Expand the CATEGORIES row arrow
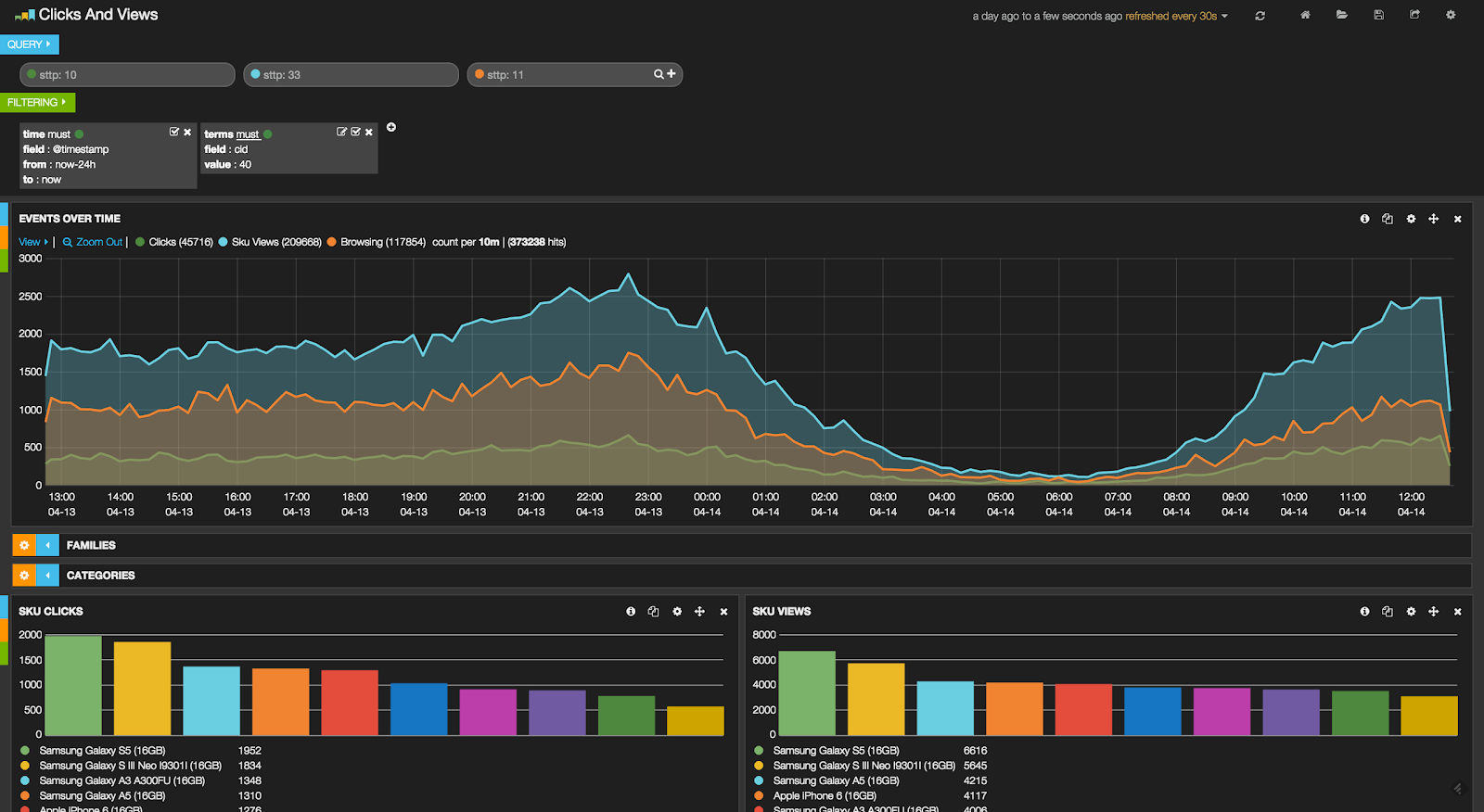The height and width of the screenshot is (812, 1484). tap(47, 576)
